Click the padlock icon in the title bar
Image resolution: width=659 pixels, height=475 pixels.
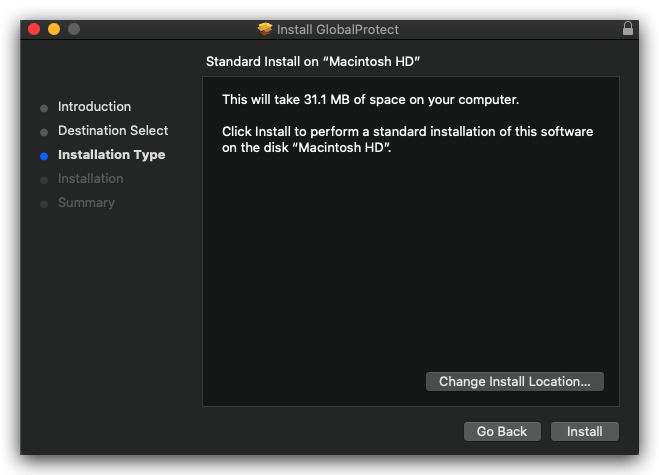[627, 29]
